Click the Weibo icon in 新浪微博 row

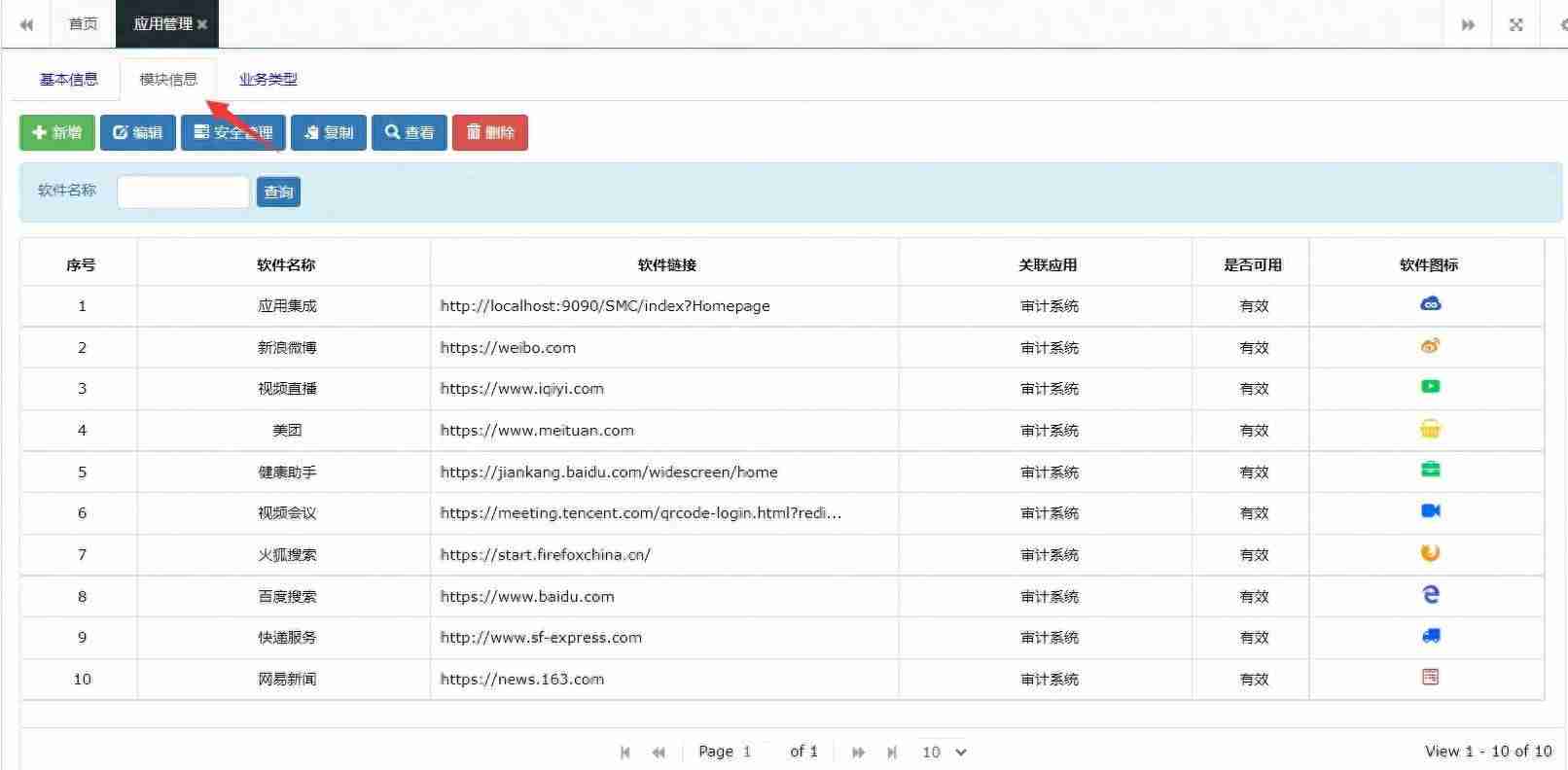point(1430,345)
